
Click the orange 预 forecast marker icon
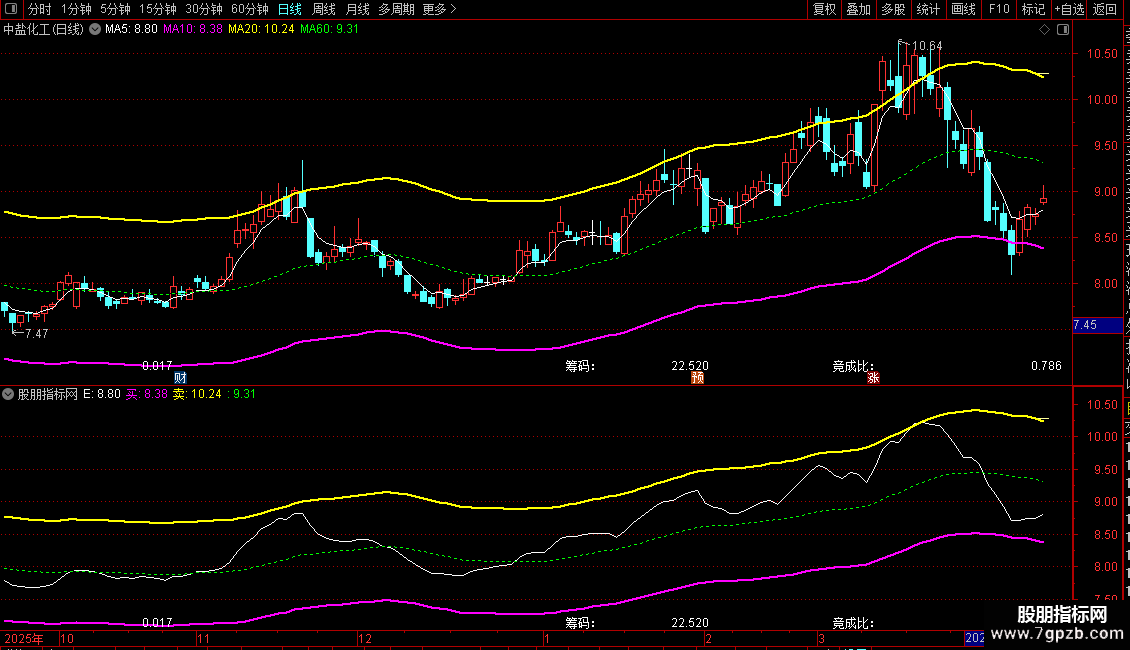pos(698,378)
